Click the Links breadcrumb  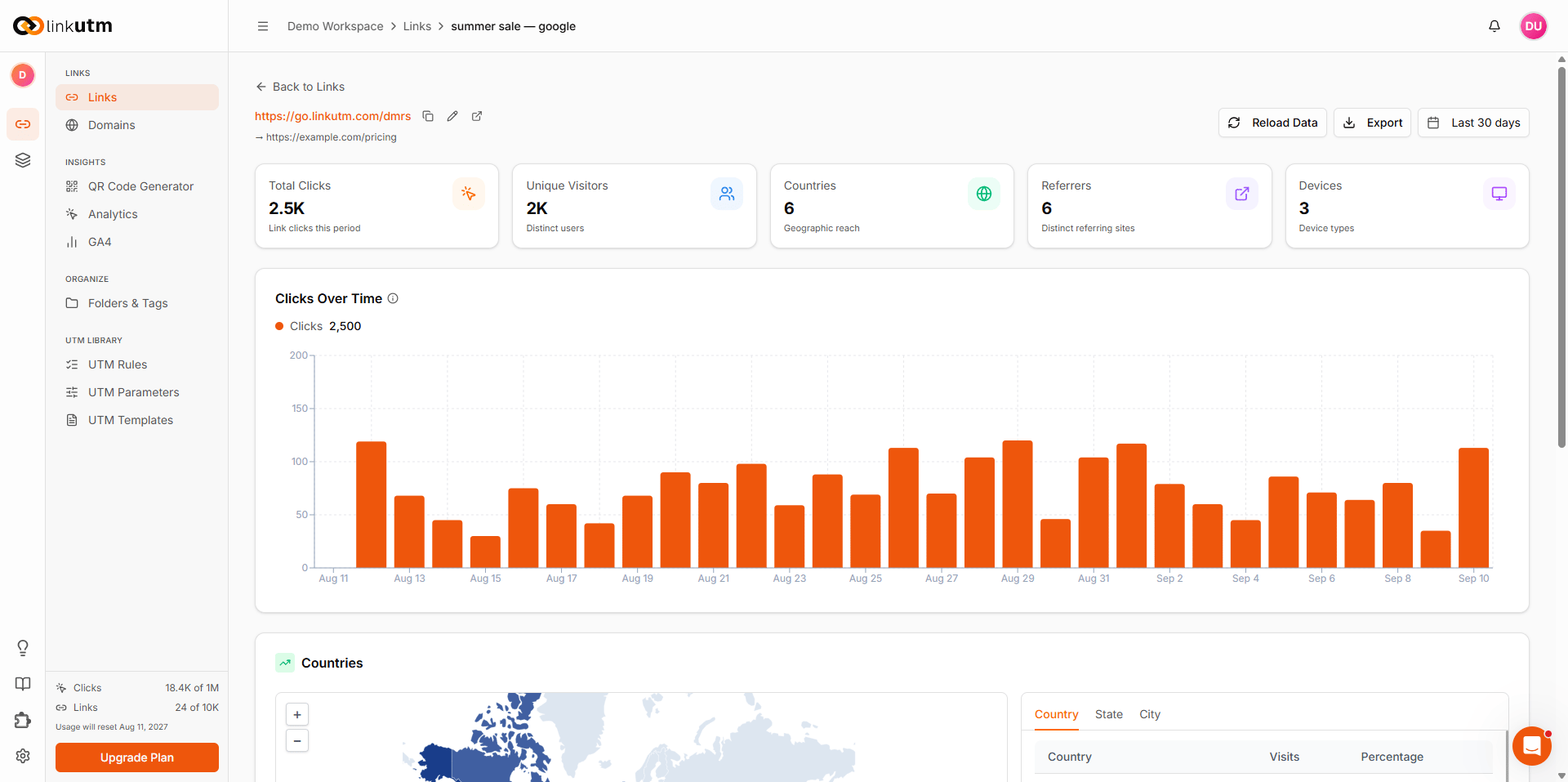(416, 26)
